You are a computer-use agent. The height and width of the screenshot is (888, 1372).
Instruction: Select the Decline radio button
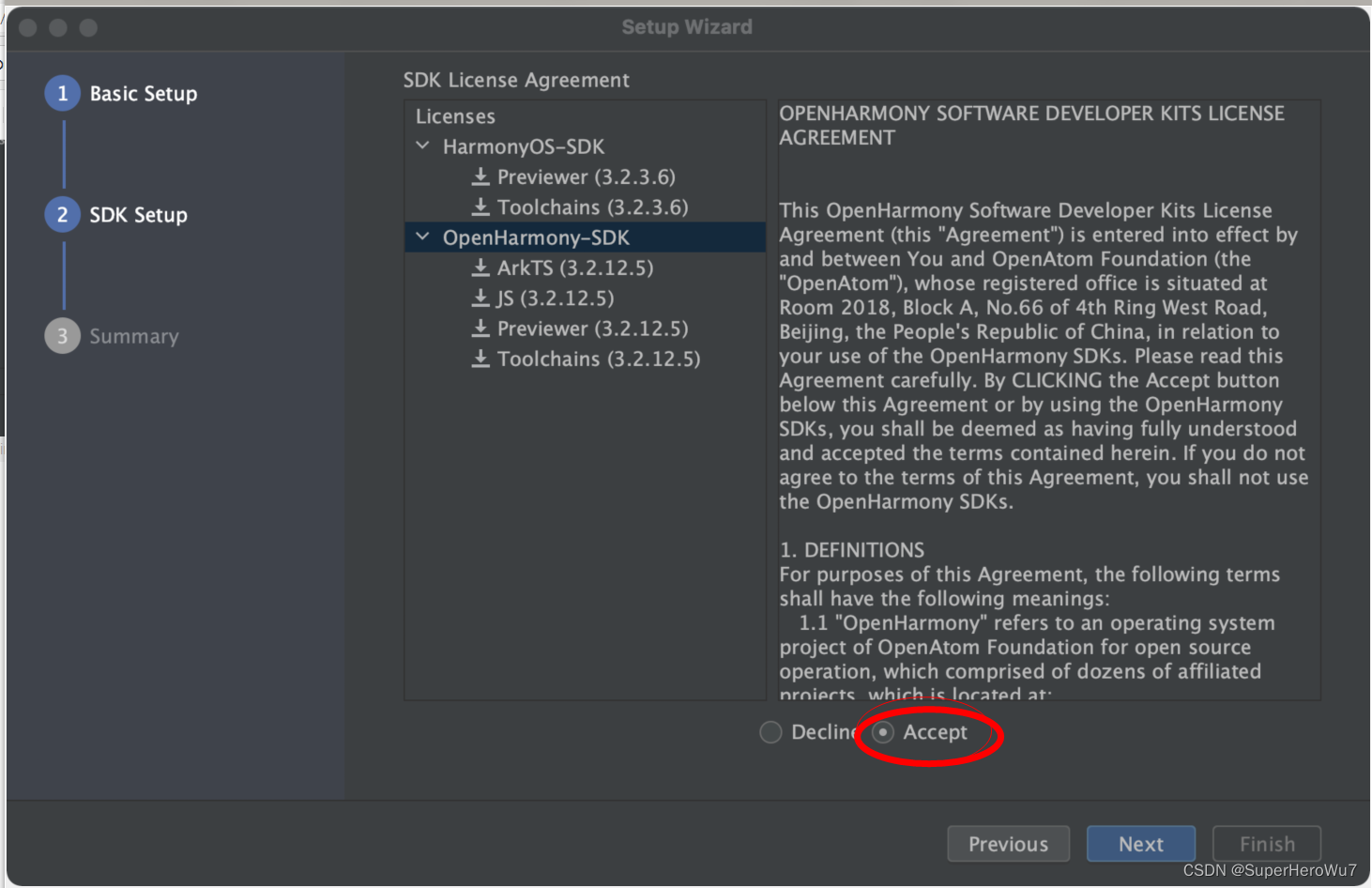click(x=770, y=732)
